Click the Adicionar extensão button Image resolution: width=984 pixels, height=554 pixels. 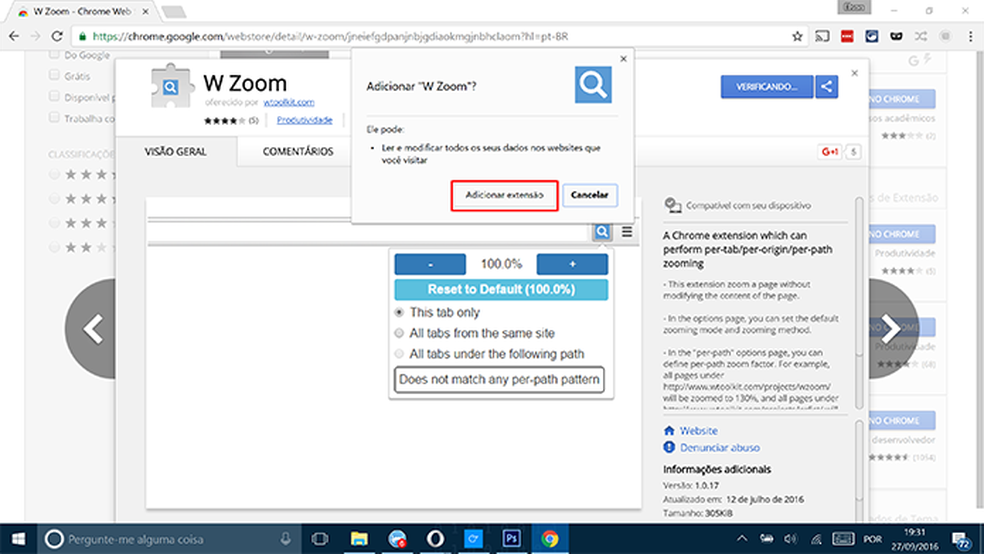tap(505, 195)
